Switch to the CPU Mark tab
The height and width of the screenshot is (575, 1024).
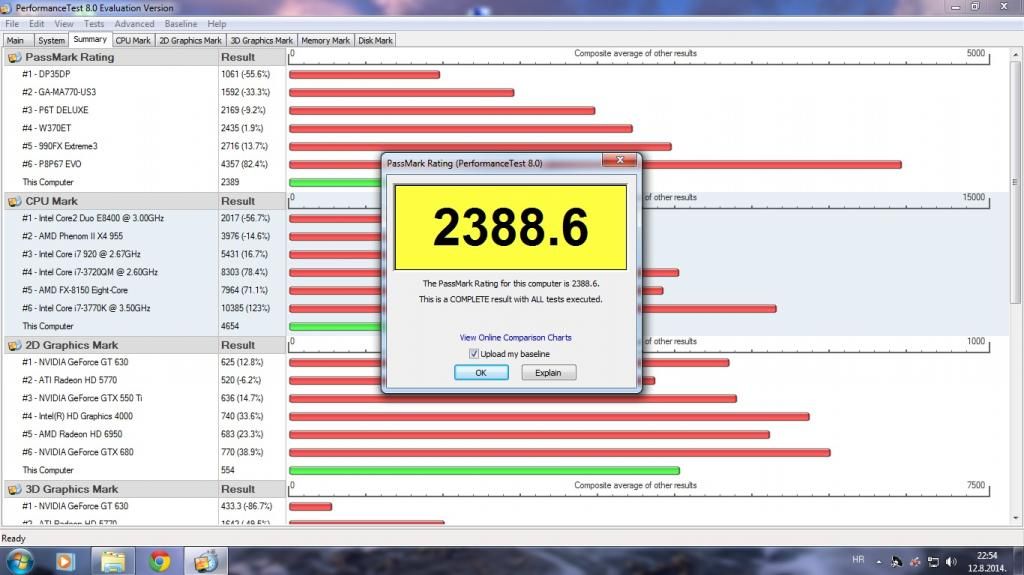tap(133, 41)
